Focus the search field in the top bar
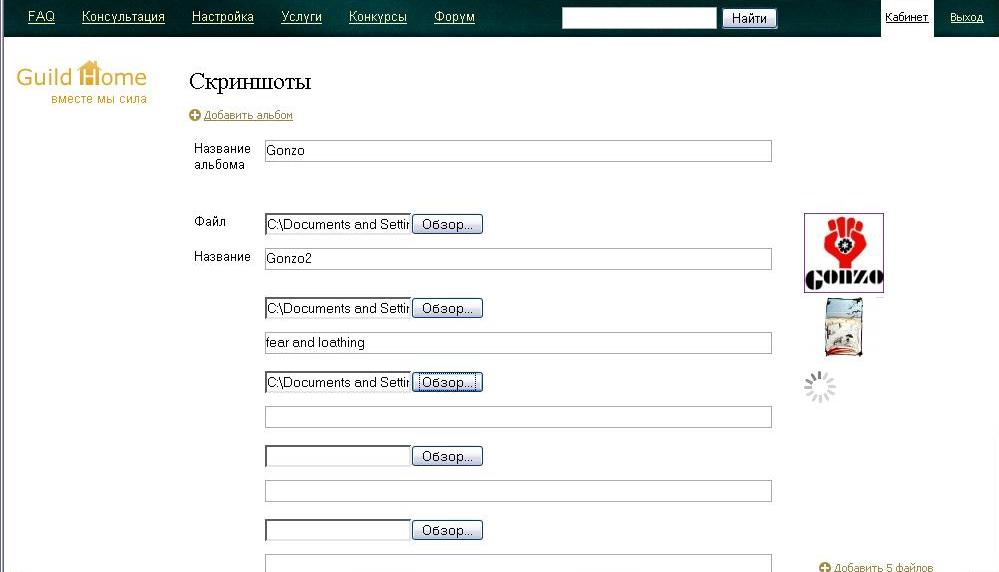 pos(639,18)
